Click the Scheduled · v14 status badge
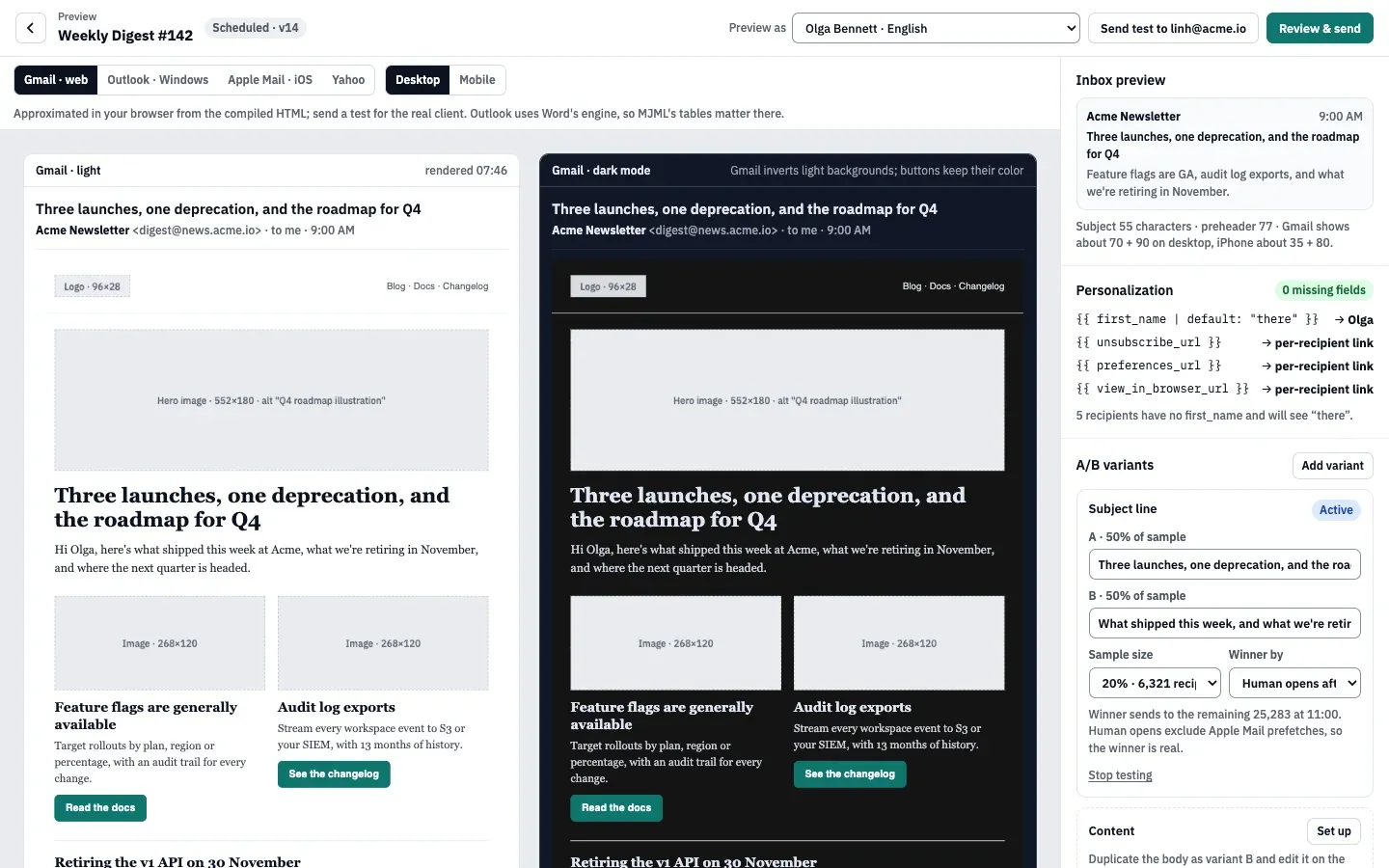Image resolution: width=1389 pixels, height=868 pixels. [256, 28]
